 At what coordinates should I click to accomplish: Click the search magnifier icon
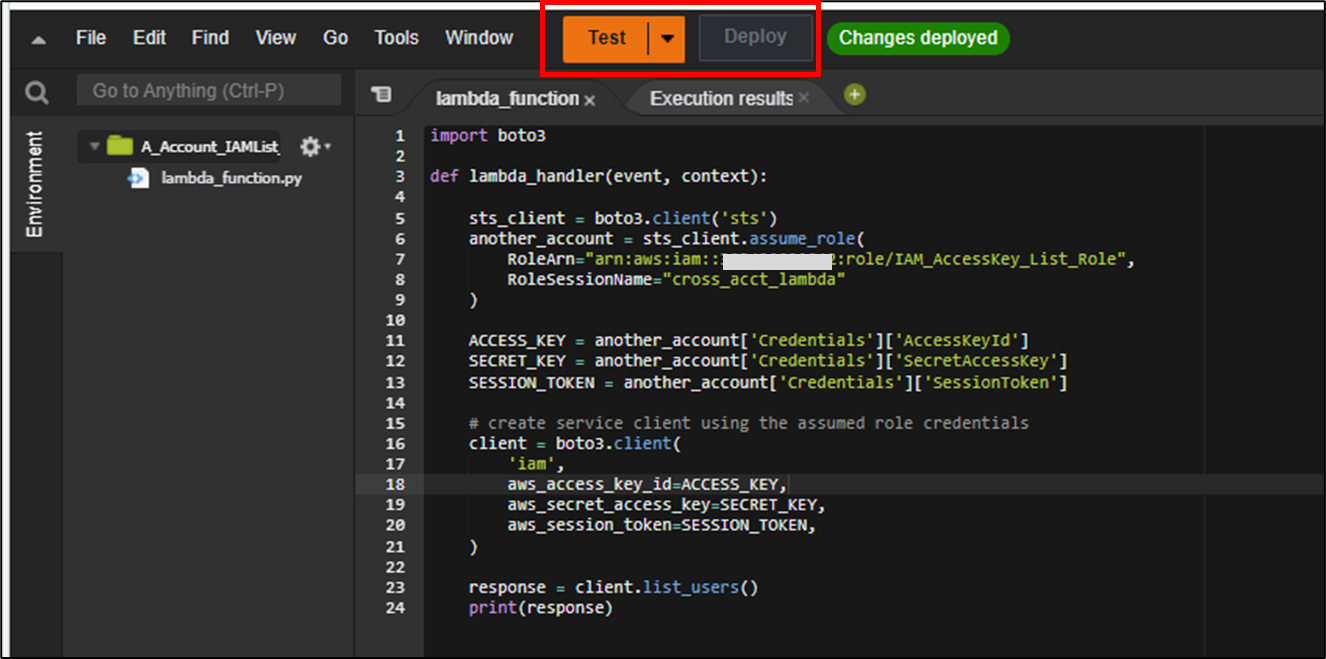coord(37,93)
